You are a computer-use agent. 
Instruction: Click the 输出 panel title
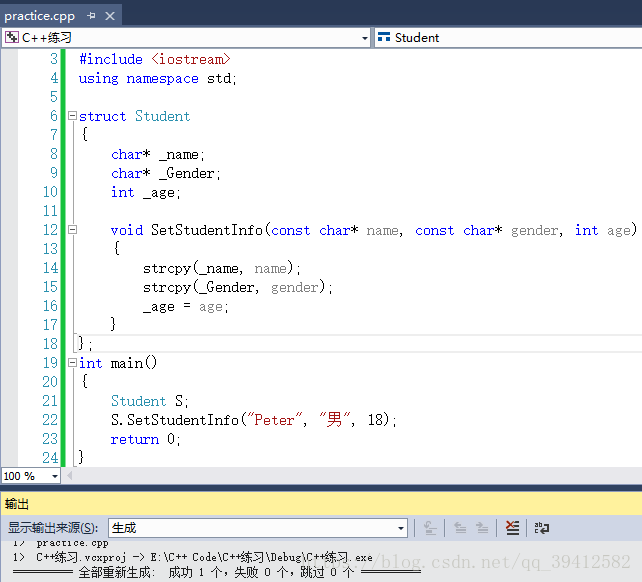click(18, 504)
